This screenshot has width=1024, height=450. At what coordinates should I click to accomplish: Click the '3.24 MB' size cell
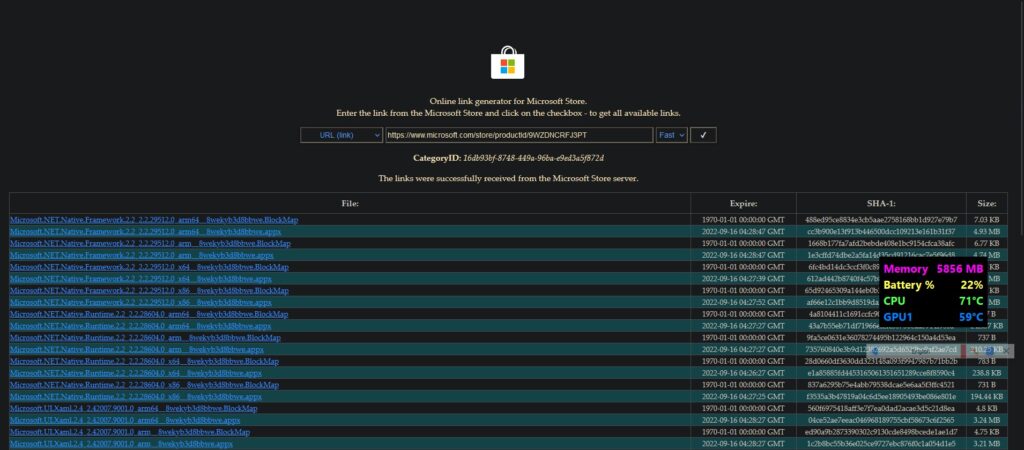[986, 420]
